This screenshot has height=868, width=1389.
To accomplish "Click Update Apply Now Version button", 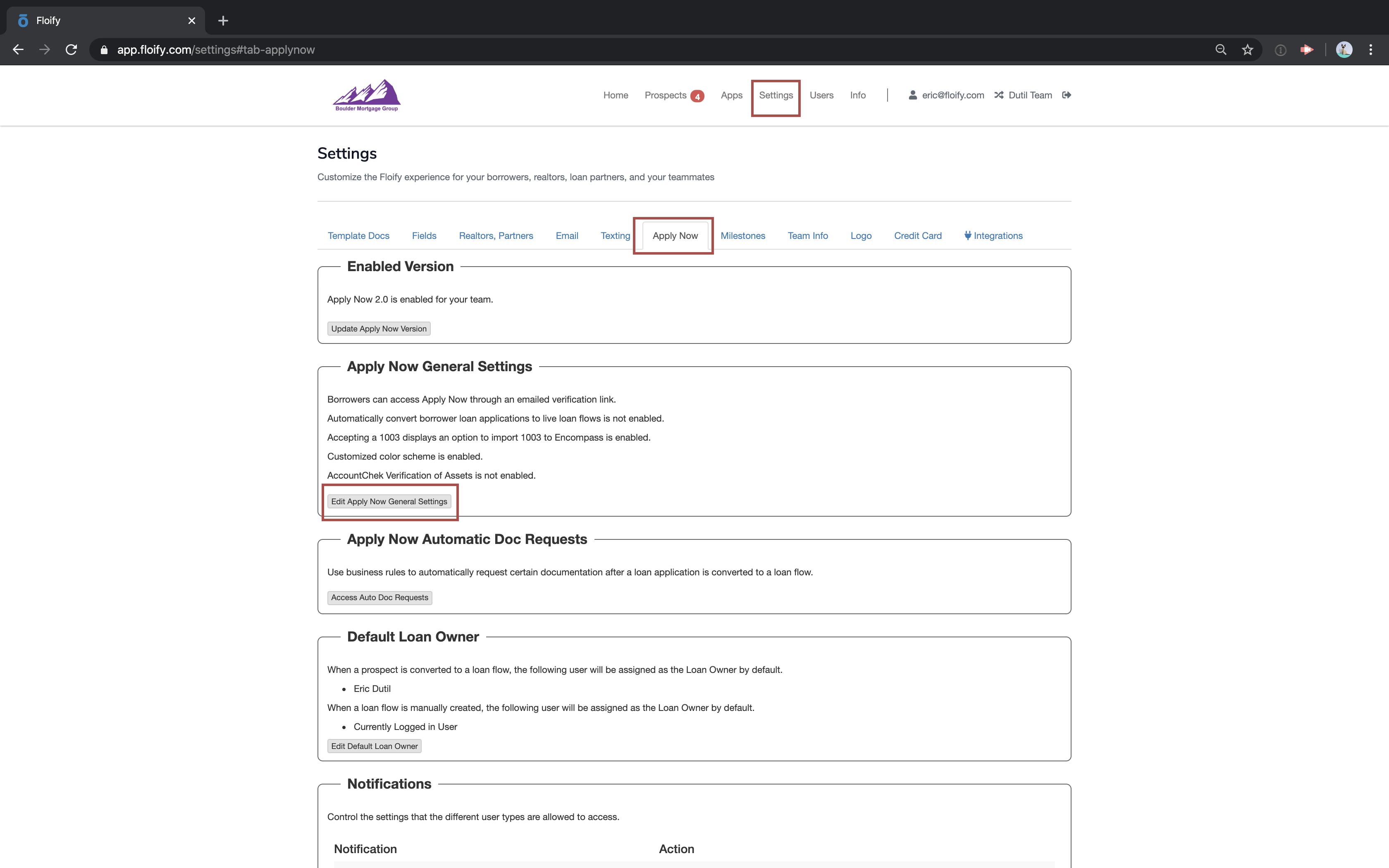I will pyautogui.click(x=379, y=329).
